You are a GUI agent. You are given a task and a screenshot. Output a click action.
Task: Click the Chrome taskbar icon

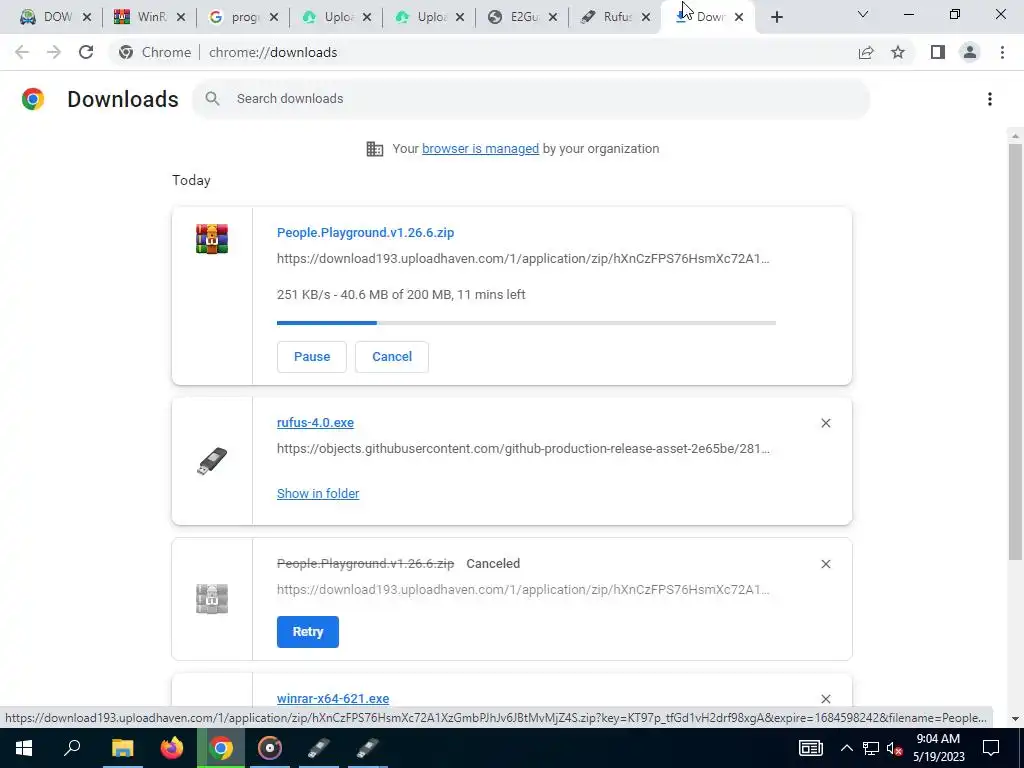click(221, 748)
